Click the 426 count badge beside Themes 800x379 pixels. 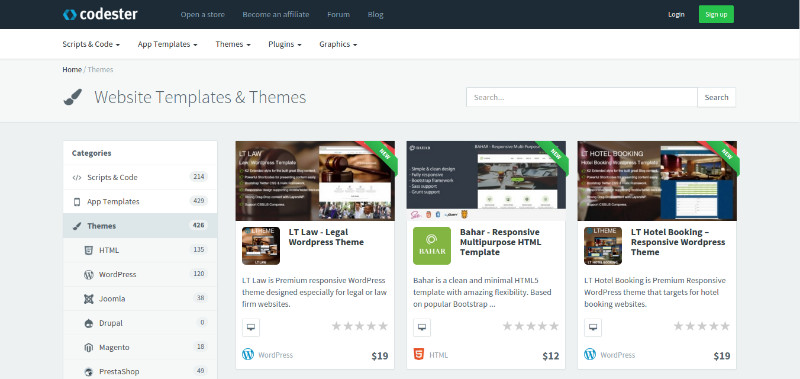(198, 225)
